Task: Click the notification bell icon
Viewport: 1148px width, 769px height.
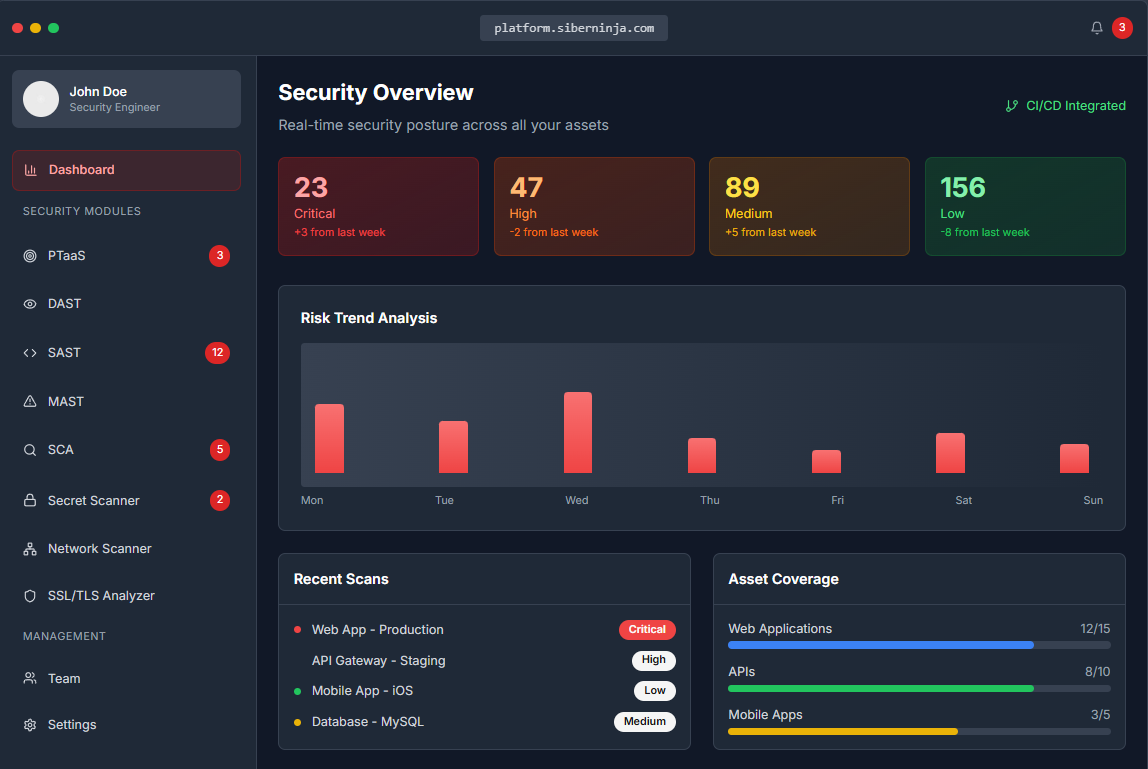Action: click(1096, 28)
